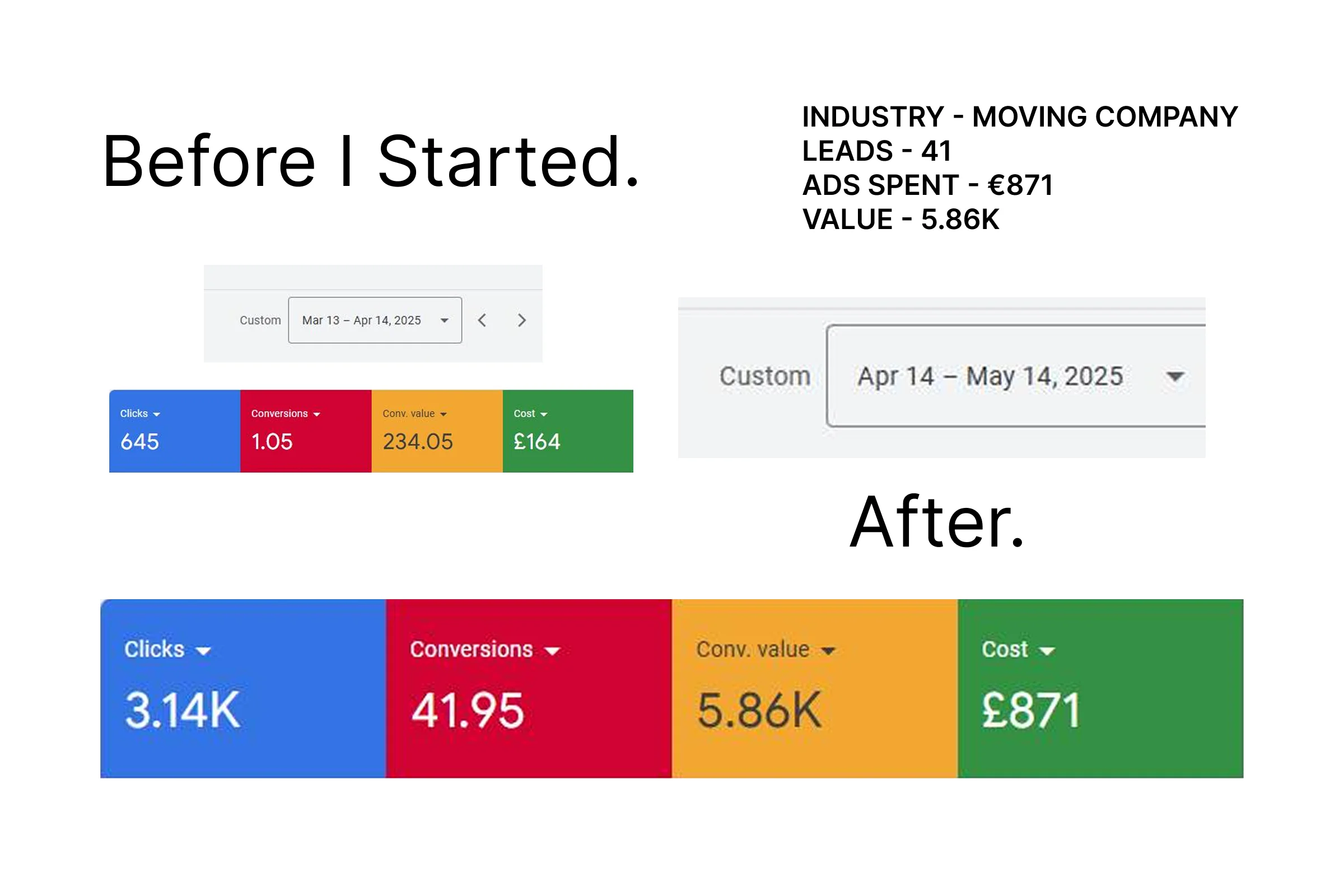Go to the previous date period arrow
The width and height of the screenshot is (1344, 896).
(x=482, y=320)
